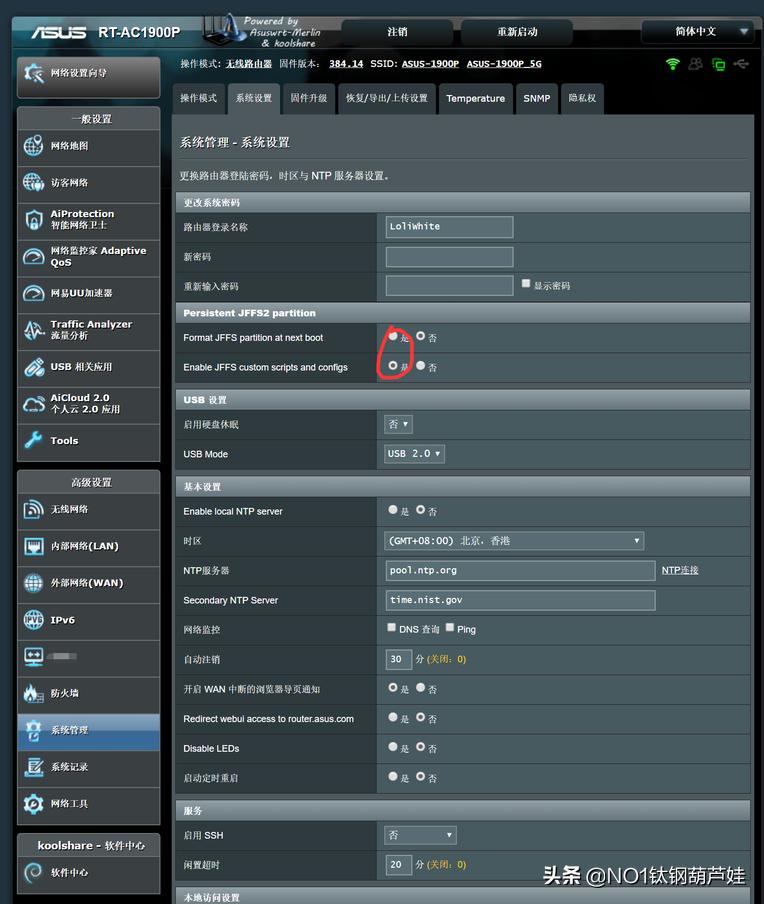Screen dimensions: 764x904
Task: Open the AiProtection shield icon
Action: [33, 220]
